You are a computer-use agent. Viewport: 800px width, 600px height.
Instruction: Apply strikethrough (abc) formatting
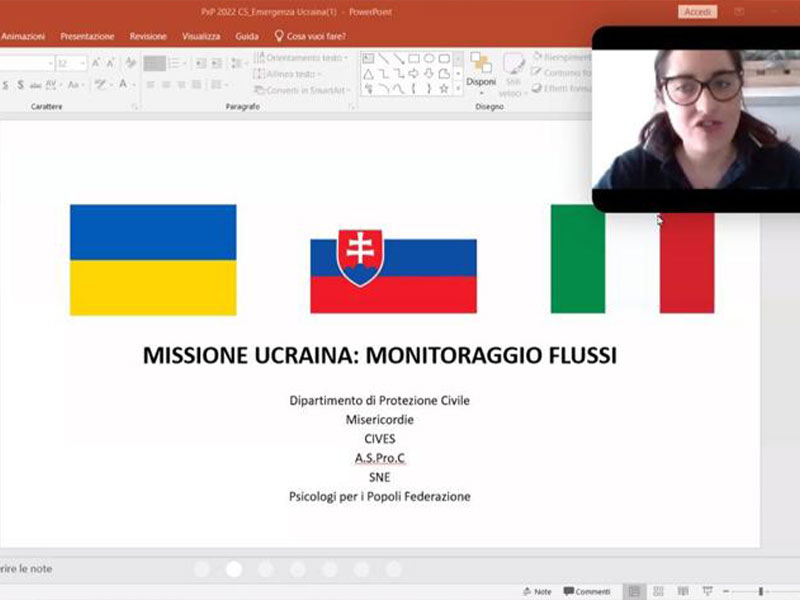coord(35,85)
